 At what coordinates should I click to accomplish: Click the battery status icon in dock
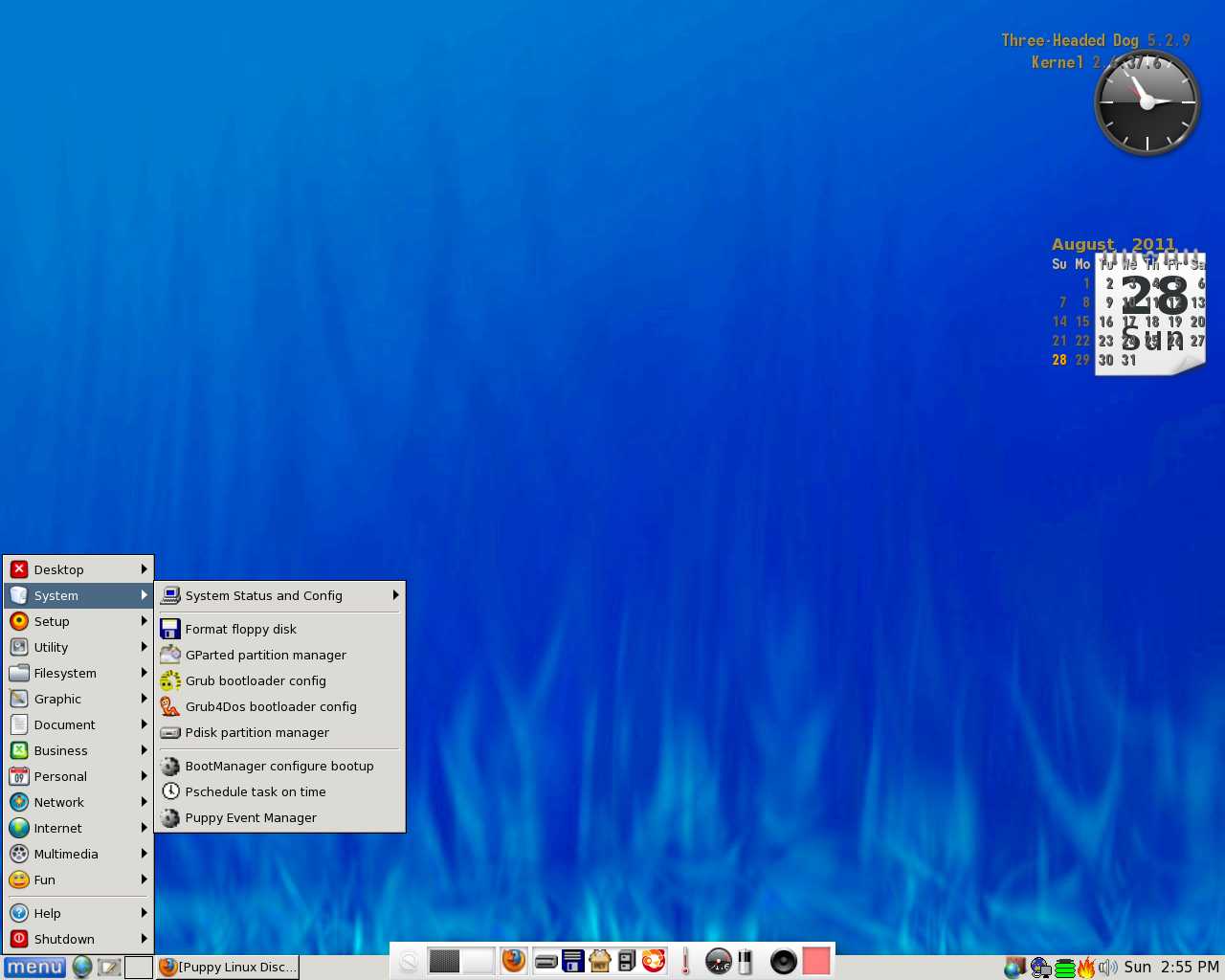(x=745, y=961)
